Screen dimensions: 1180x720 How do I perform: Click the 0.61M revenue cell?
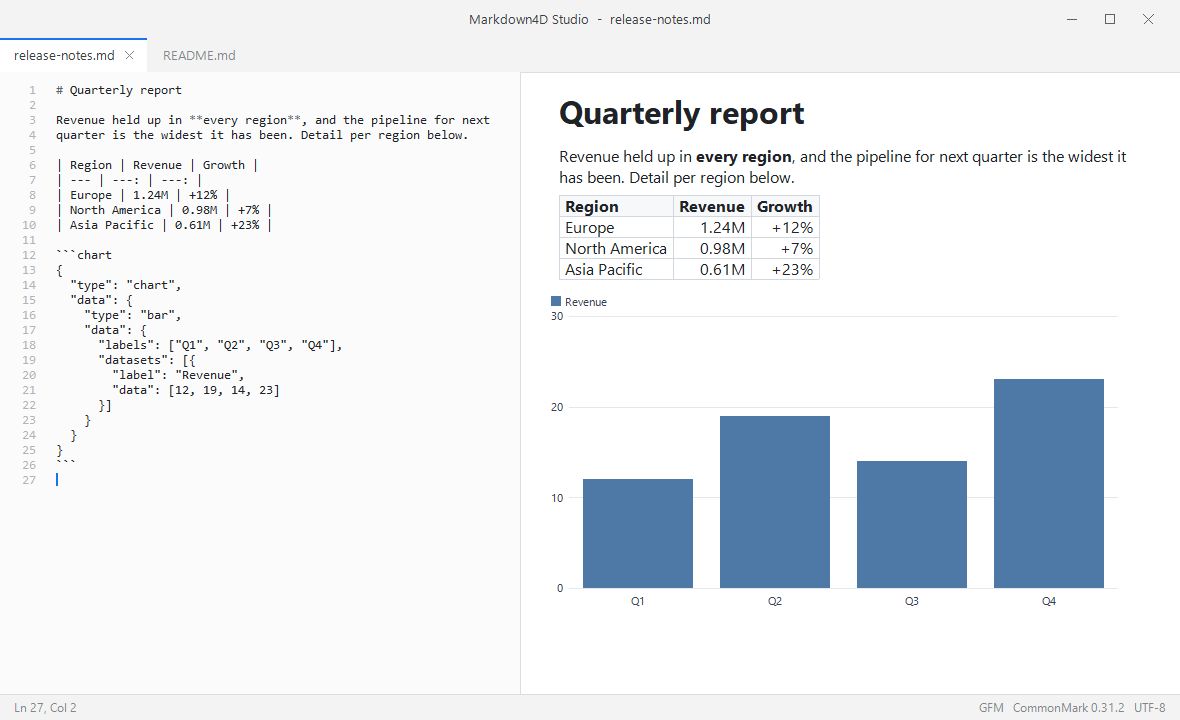(x=712, y=269)
